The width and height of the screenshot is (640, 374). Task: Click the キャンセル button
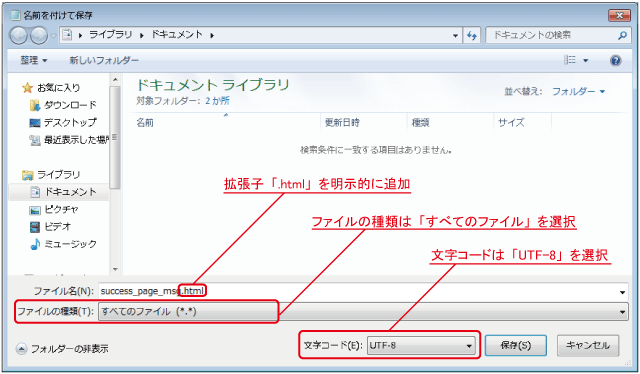coord(588,345)
